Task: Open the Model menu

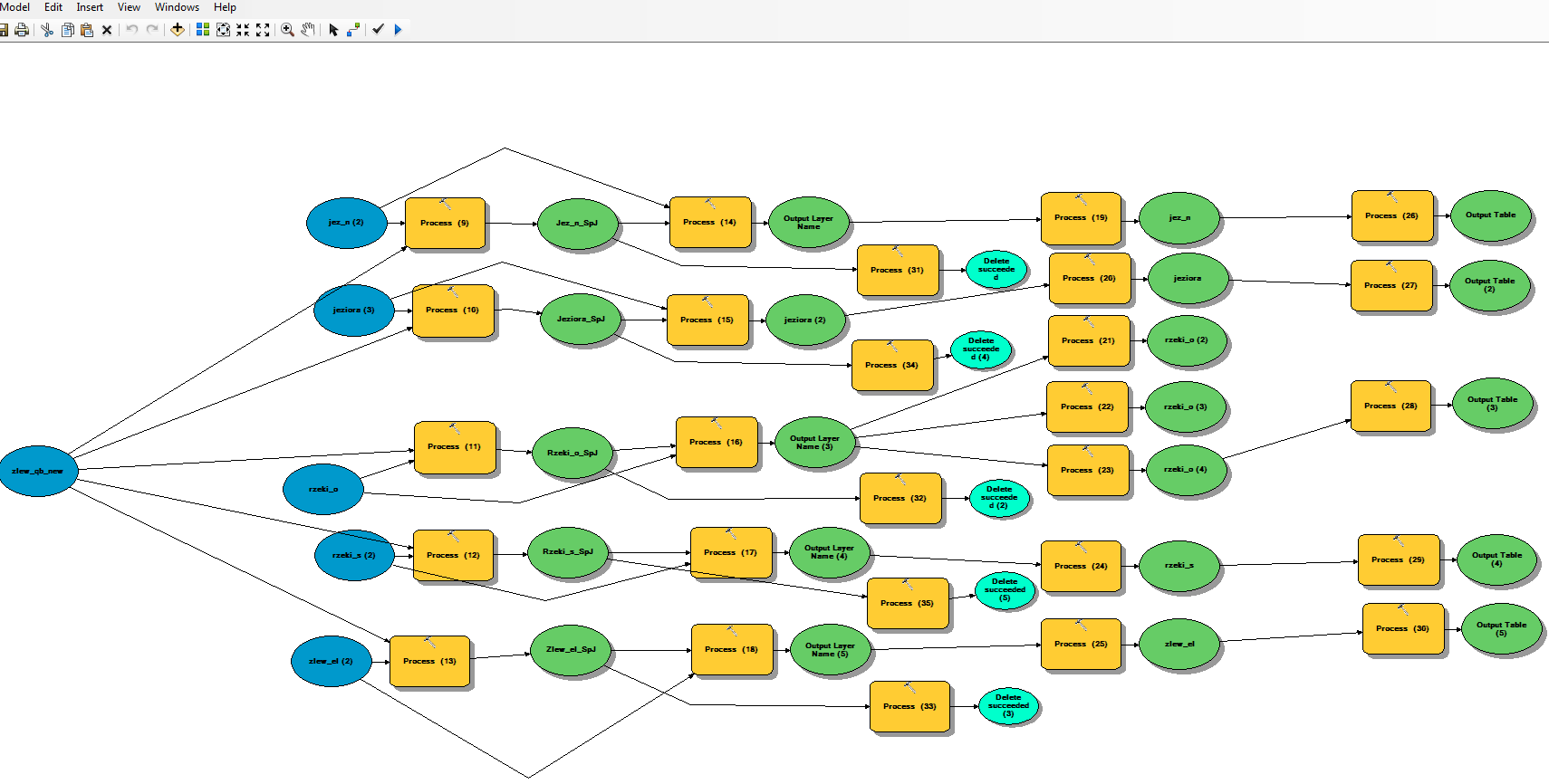Action: [x=14, y=7]
